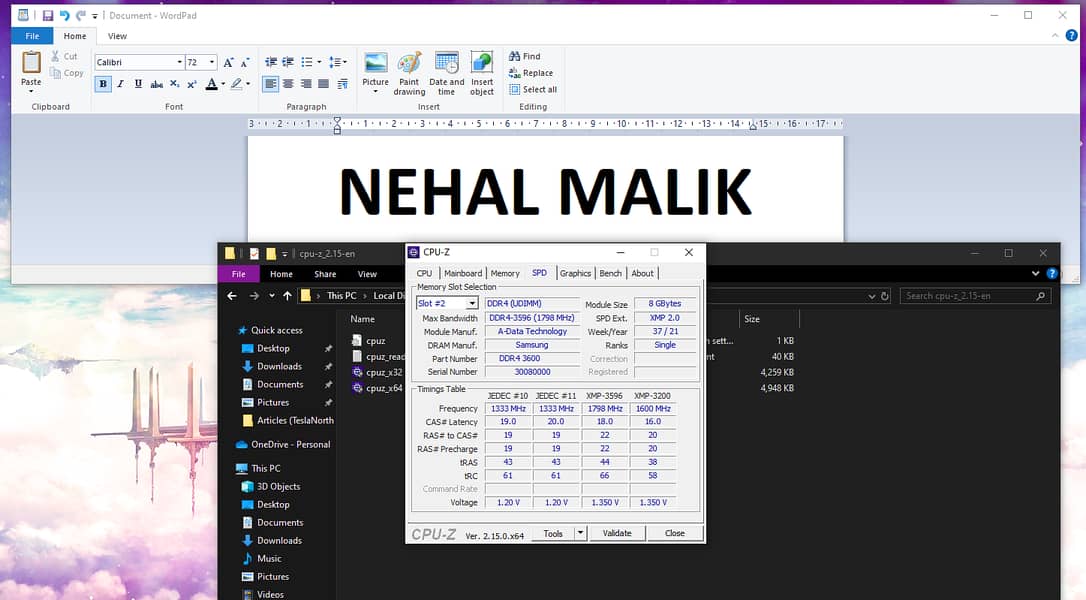Click the Search cpu-z_2.15-en field
1086x600 pixels.
click(975, 296)
